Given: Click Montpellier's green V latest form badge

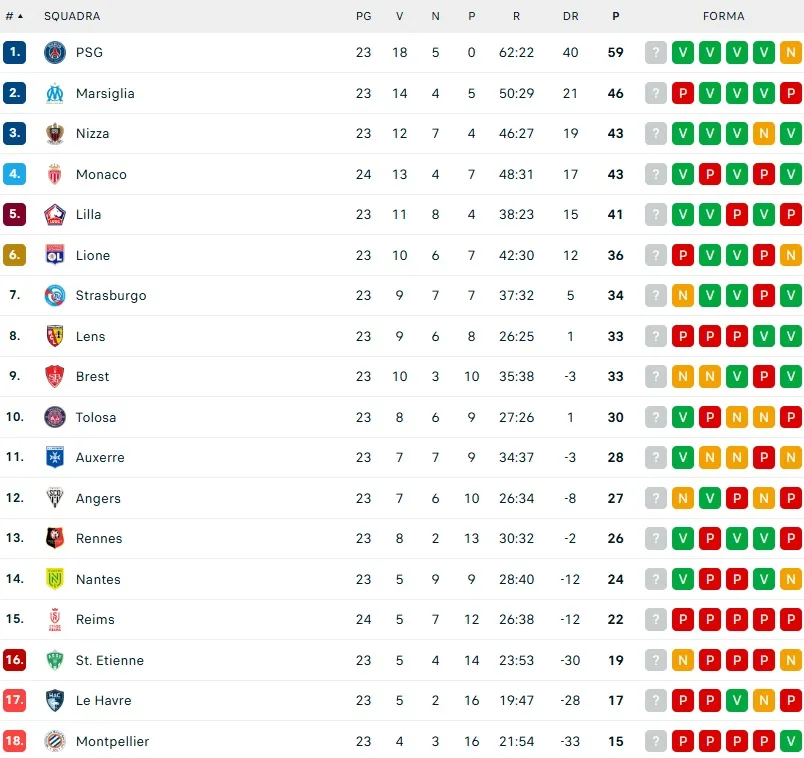Looking at the screenshot, I should click(x=790, y=741).
